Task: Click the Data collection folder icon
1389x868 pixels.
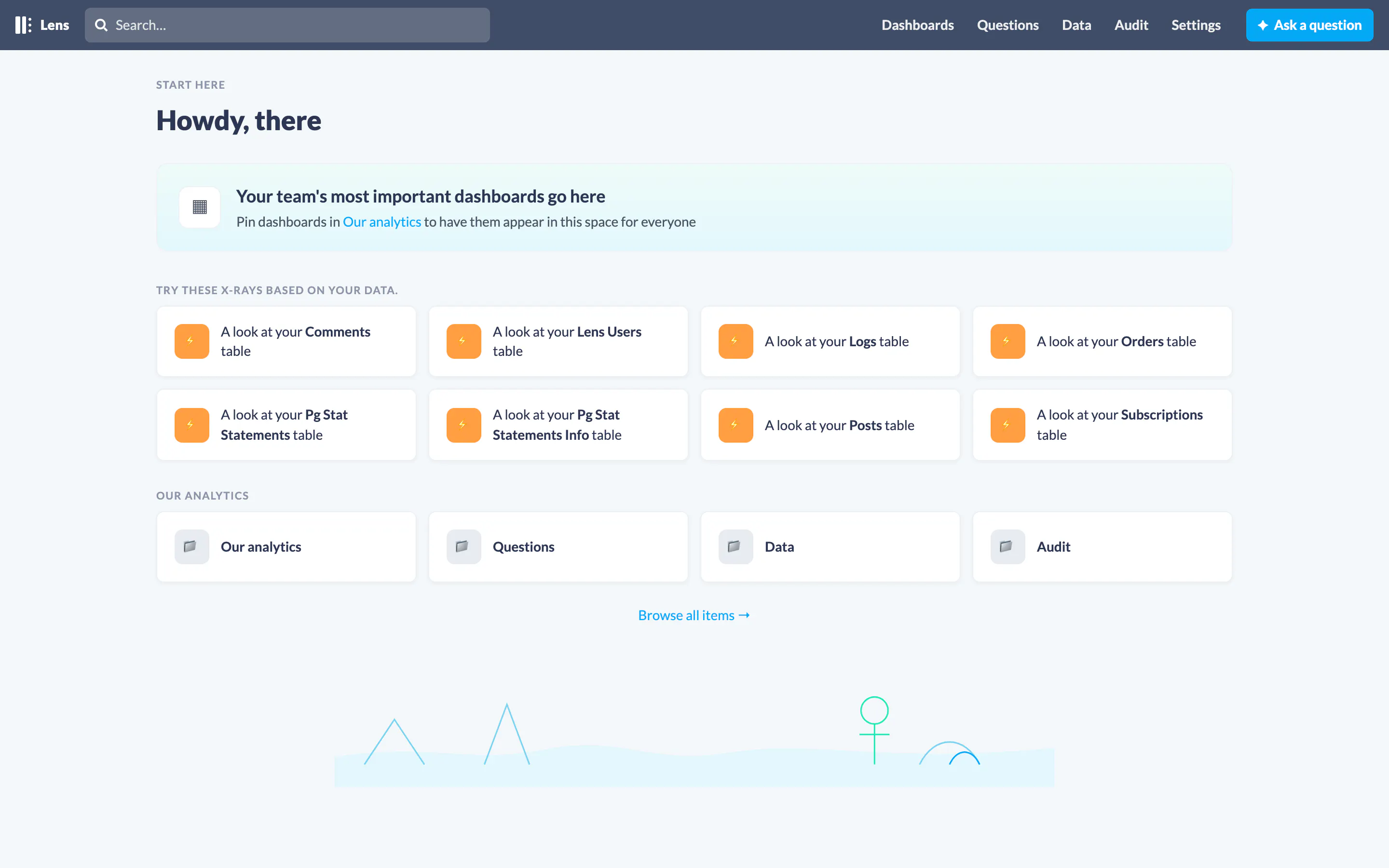Action: click(x=736, y=546)
